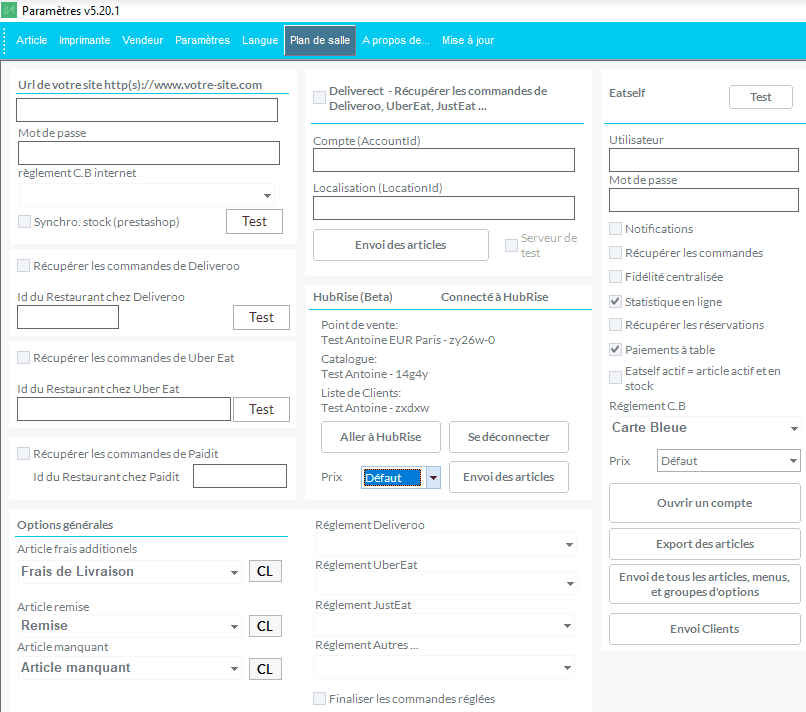This screenshot has width=806, height=712.
Task: Switch to the Imprimante tab
Action: coord(84,40)
